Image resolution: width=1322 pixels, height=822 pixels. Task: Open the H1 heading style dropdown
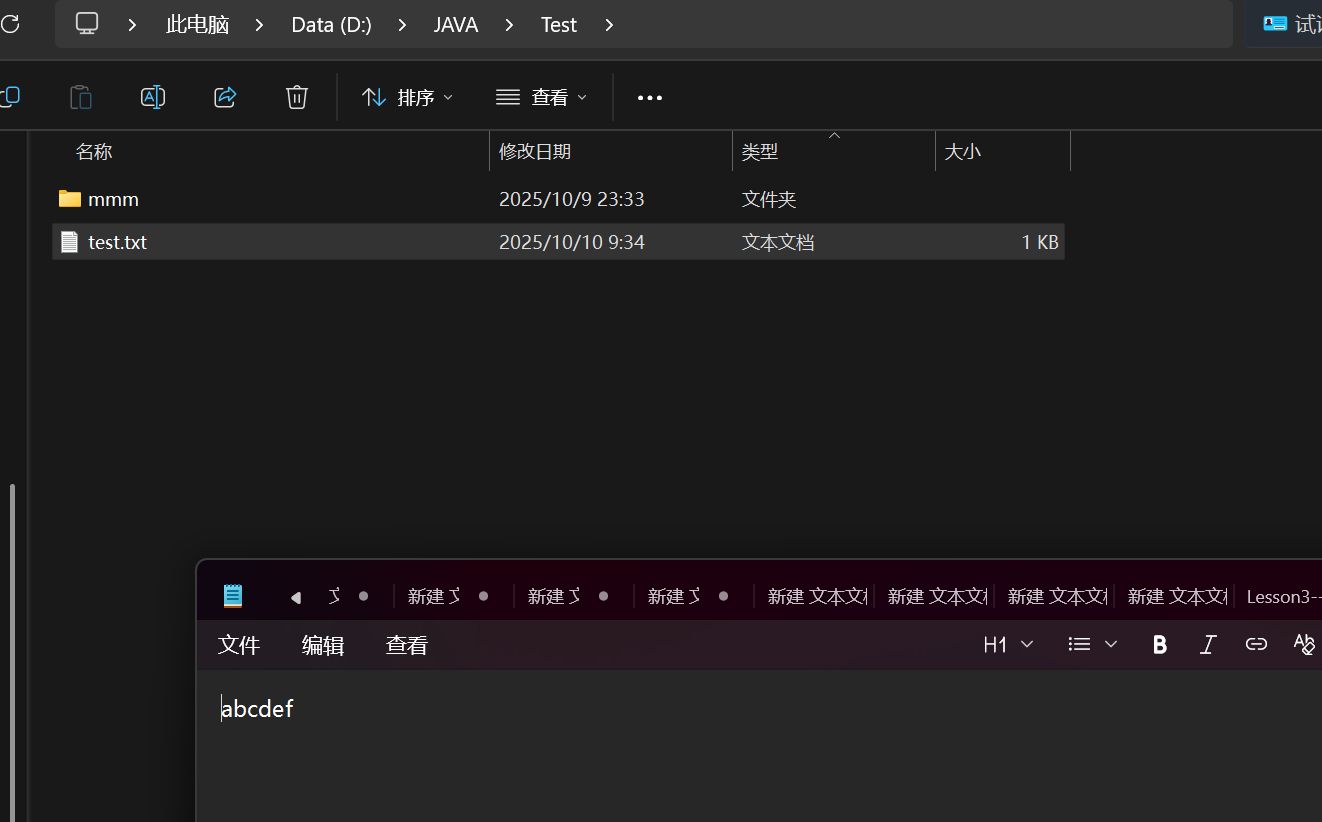tap(1006, 644)
